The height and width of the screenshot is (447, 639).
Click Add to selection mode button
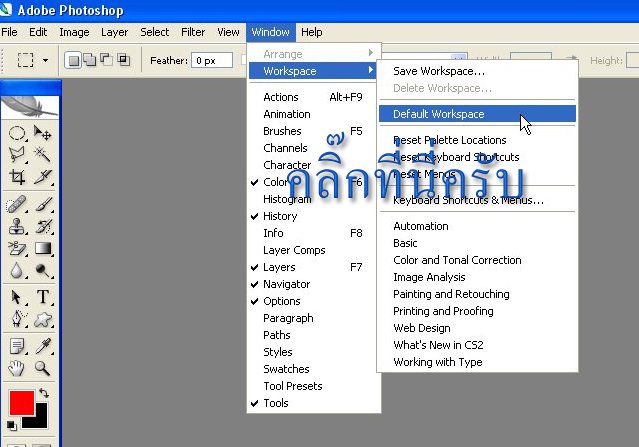tap(90, 60)
